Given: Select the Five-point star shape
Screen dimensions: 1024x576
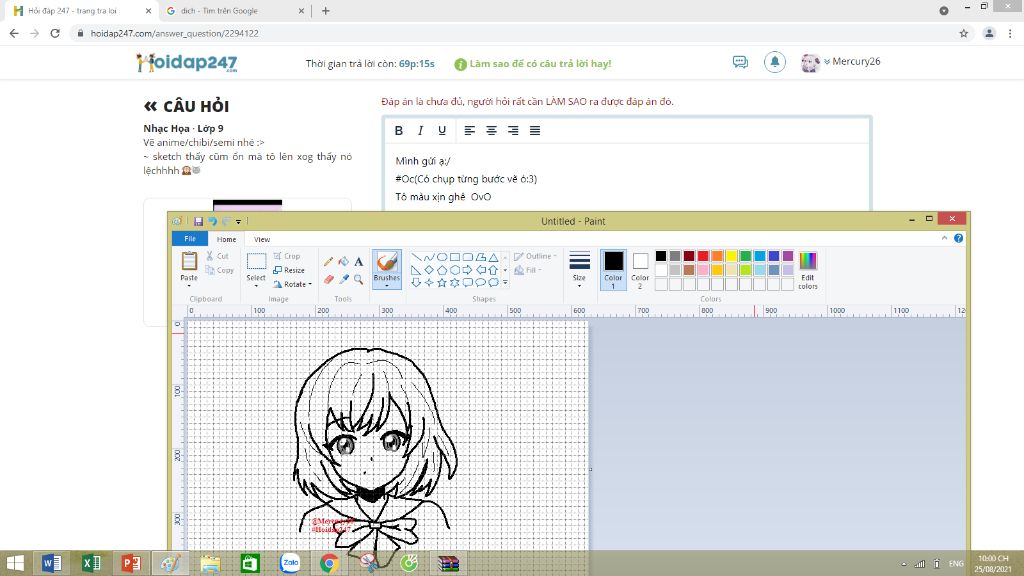Looking at the screenshot, I should coord(442,283).
